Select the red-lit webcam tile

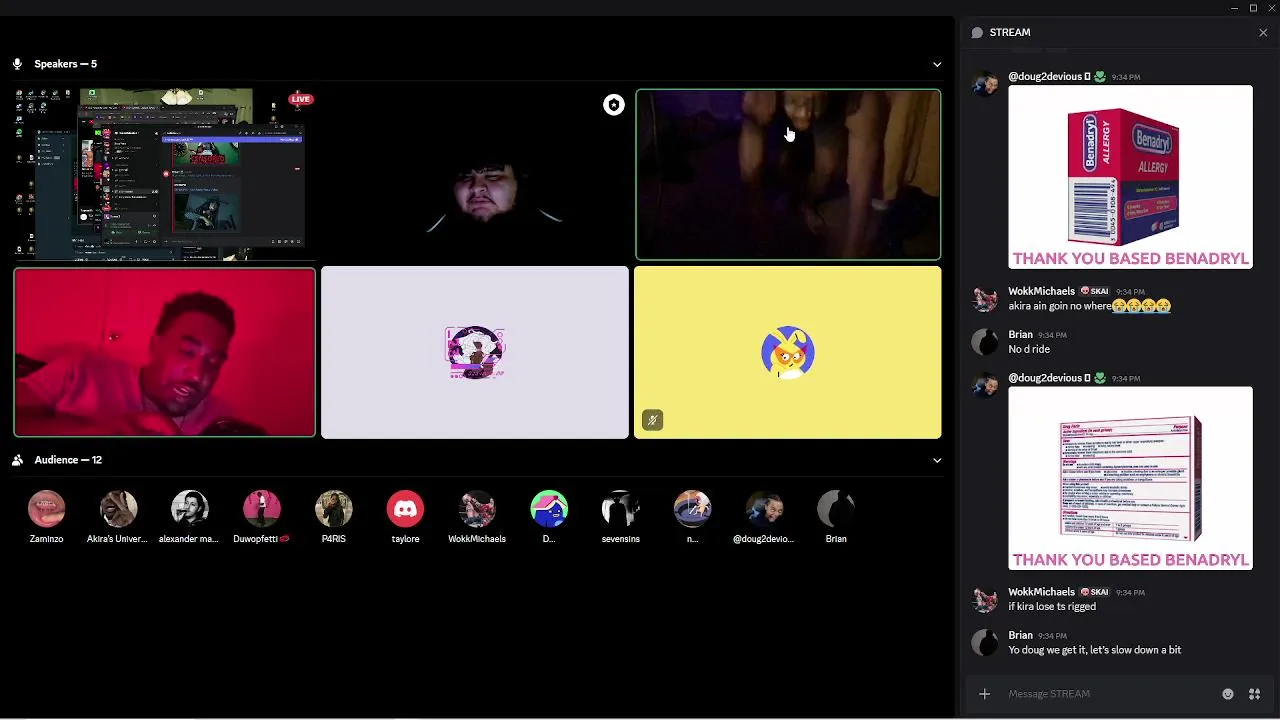tap(165, 352)
